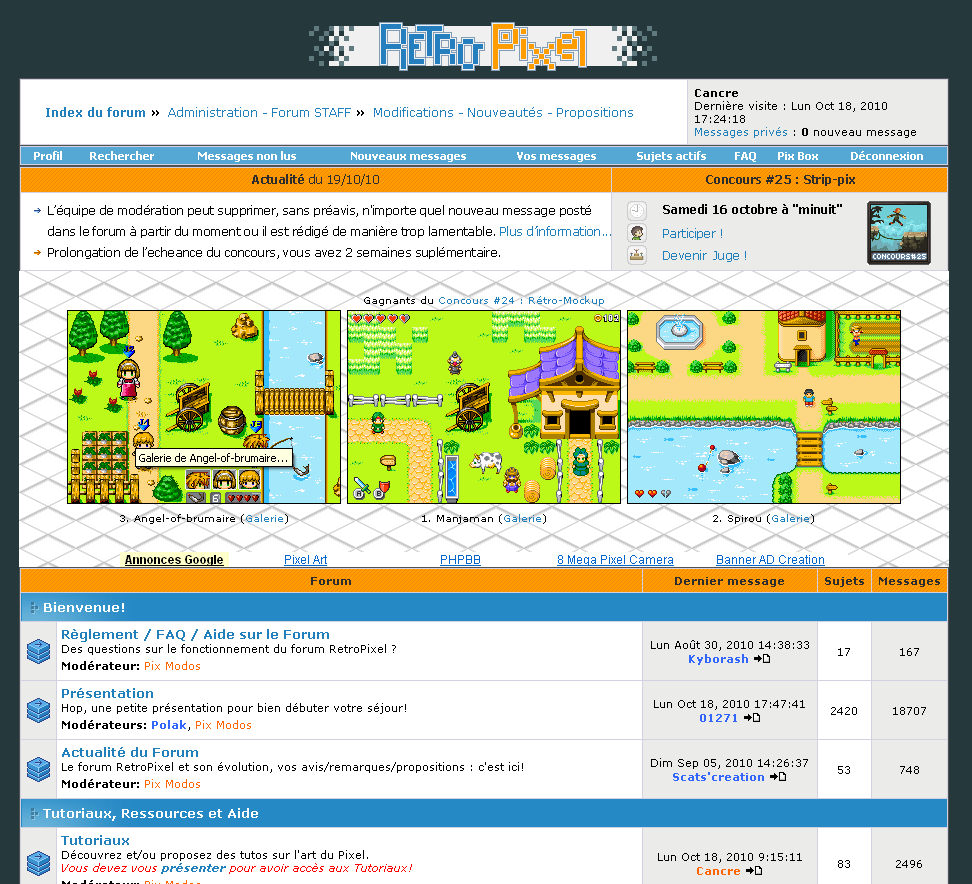Open Messages privés link
The width and height of the screenshot is (972, 884).
pos(741,132)
